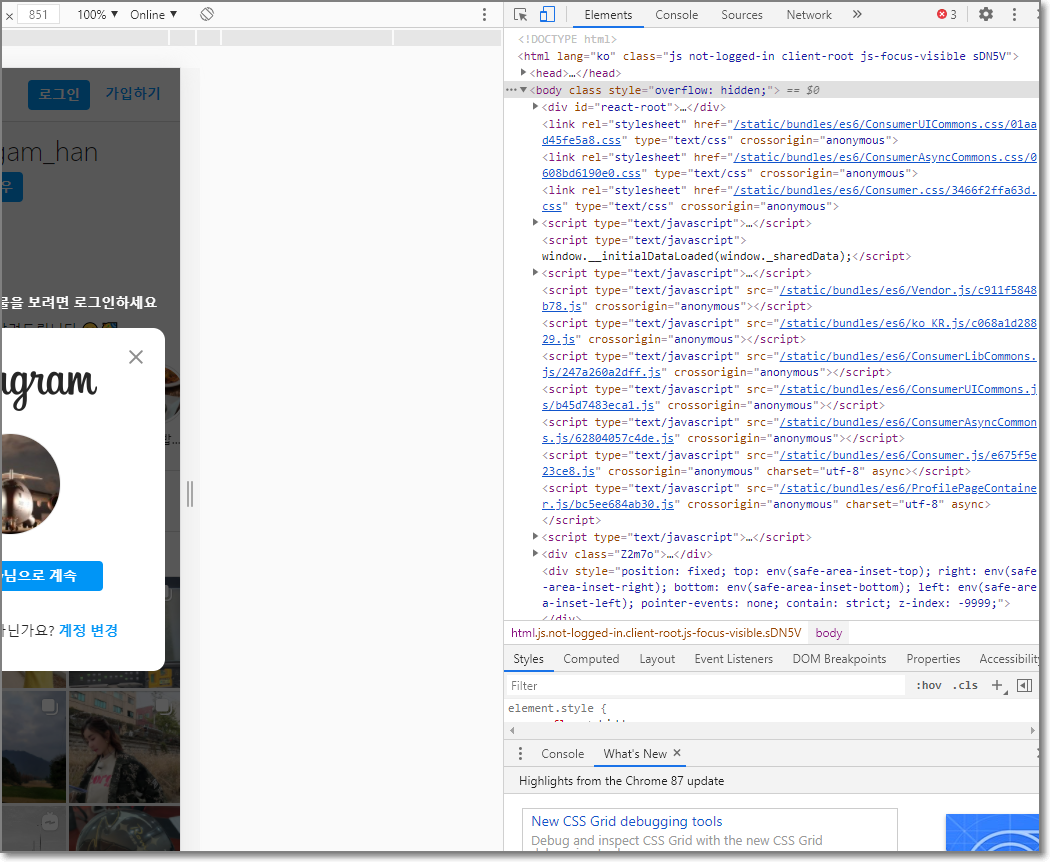
Task: Expand the react-root div node
Action: point(535,106)
